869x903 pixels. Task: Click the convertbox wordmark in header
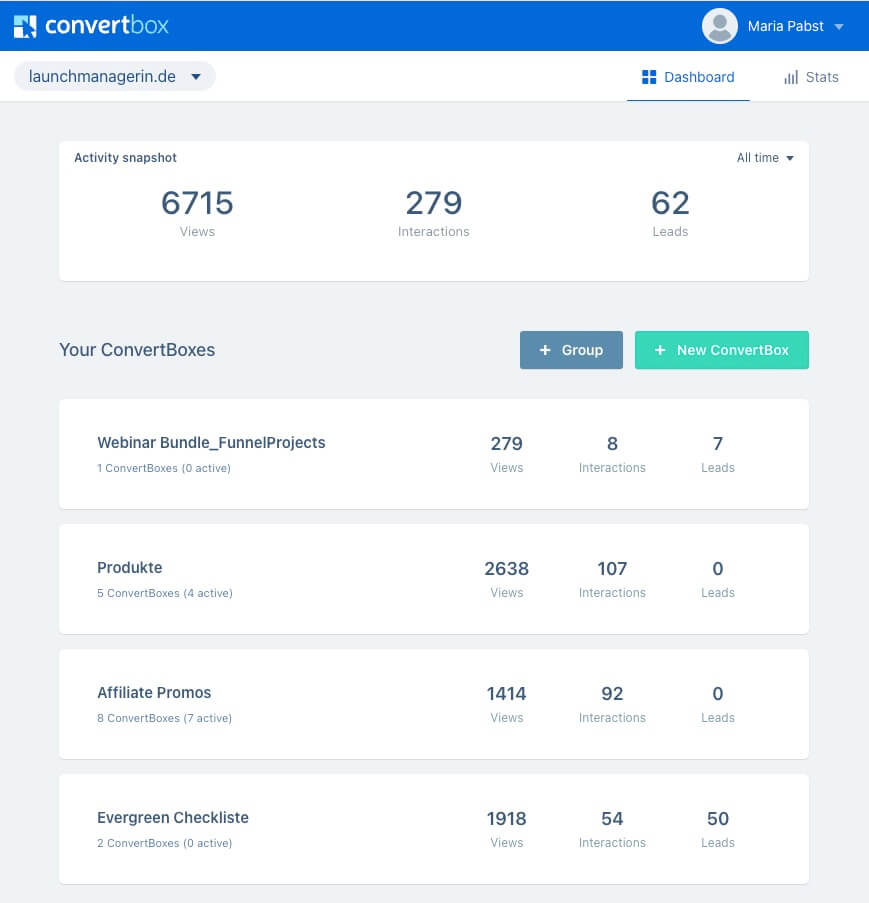pyautogui.click(x=107, y=26)
